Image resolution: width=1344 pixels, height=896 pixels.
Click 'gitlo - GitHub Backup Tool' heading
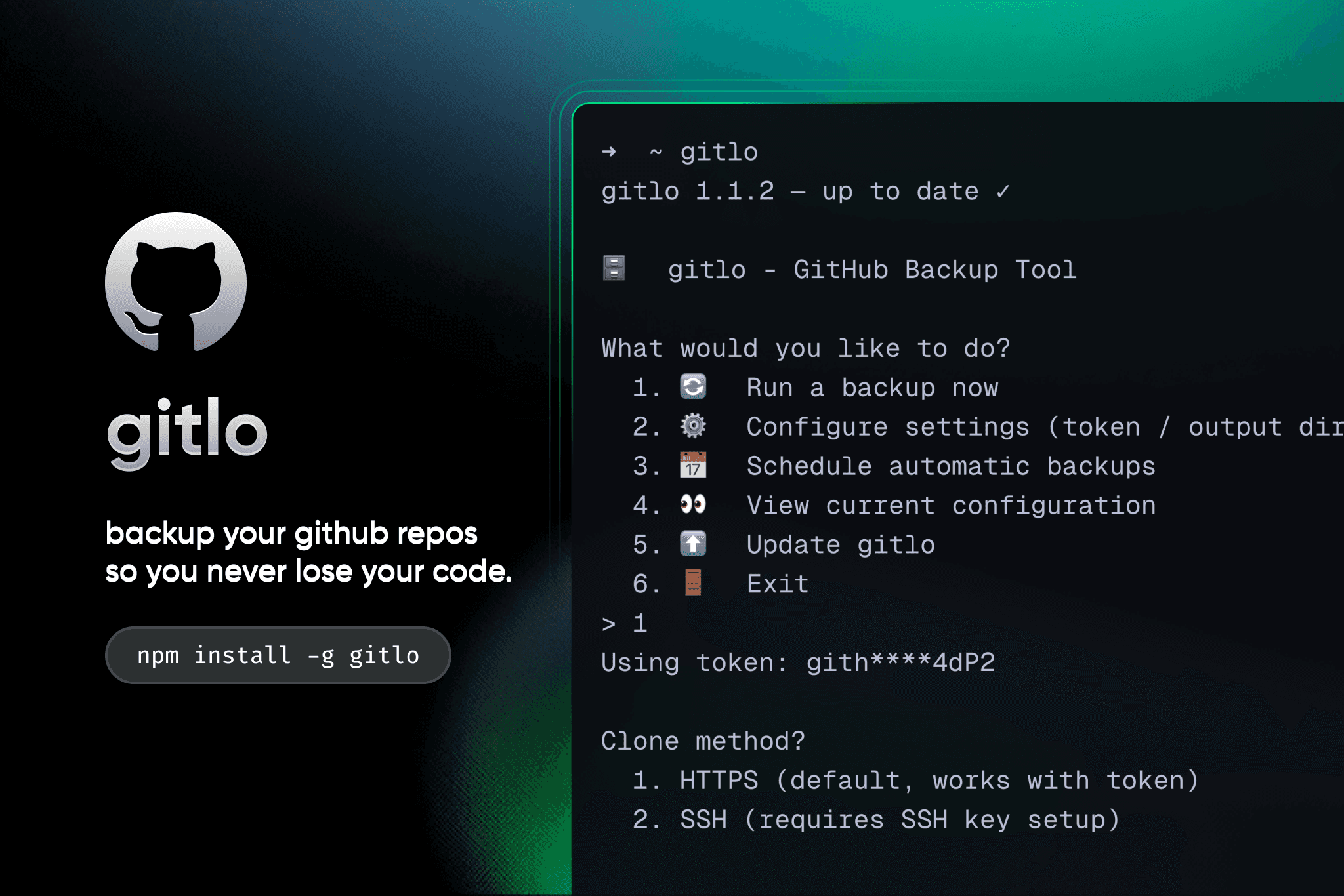(x=872, y=270)
